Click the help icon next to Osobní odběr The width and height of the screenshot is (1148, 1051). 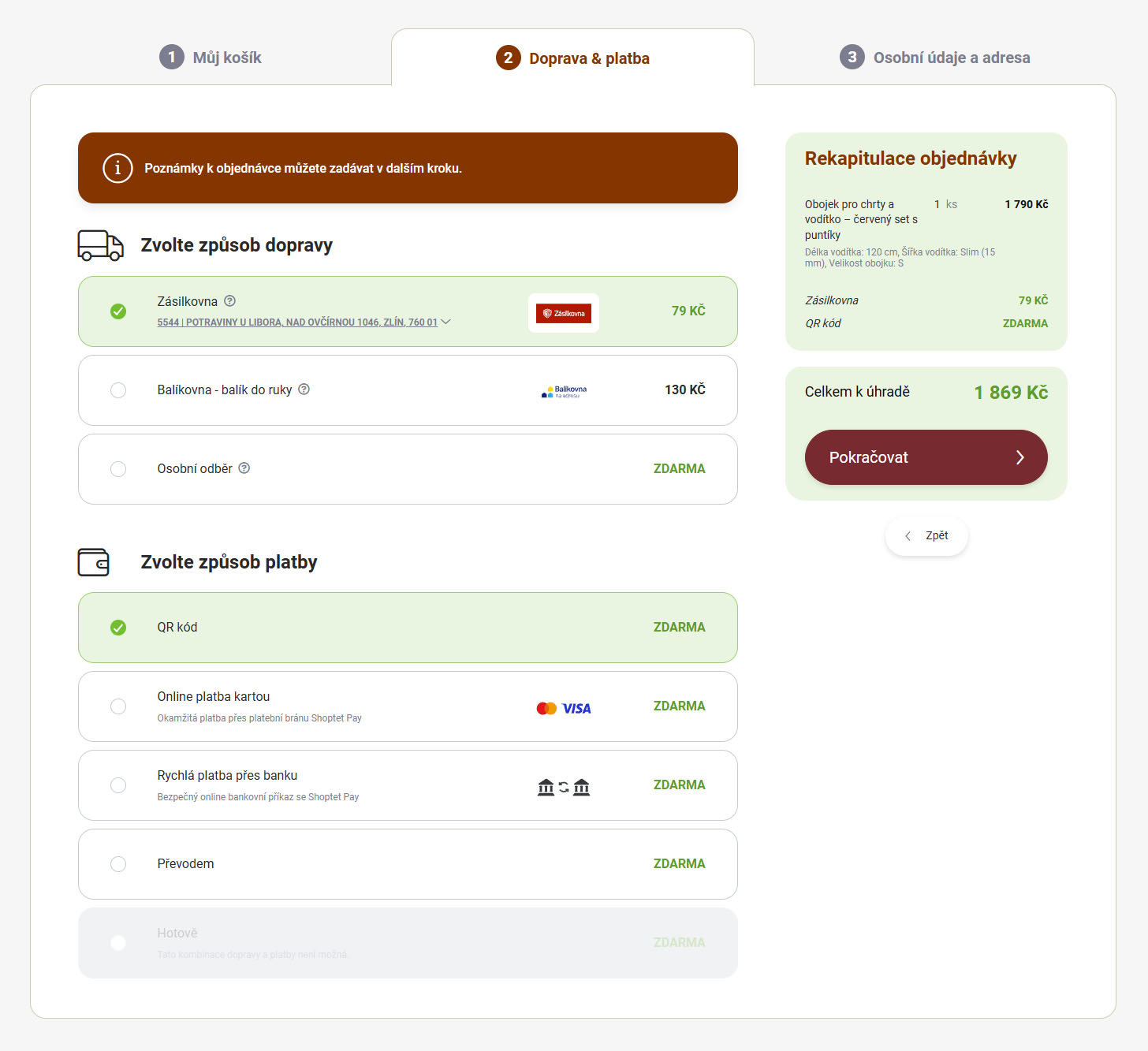tap(244, 468)
